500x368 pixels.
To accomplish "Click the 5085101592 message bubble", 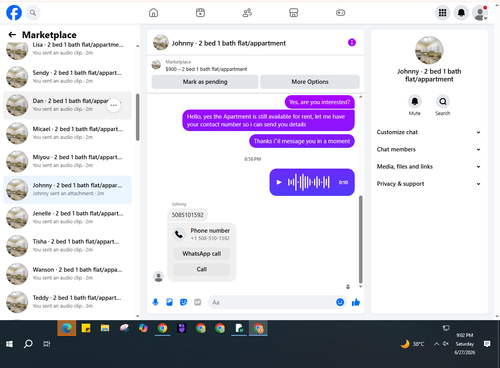I will coord(188,215).
